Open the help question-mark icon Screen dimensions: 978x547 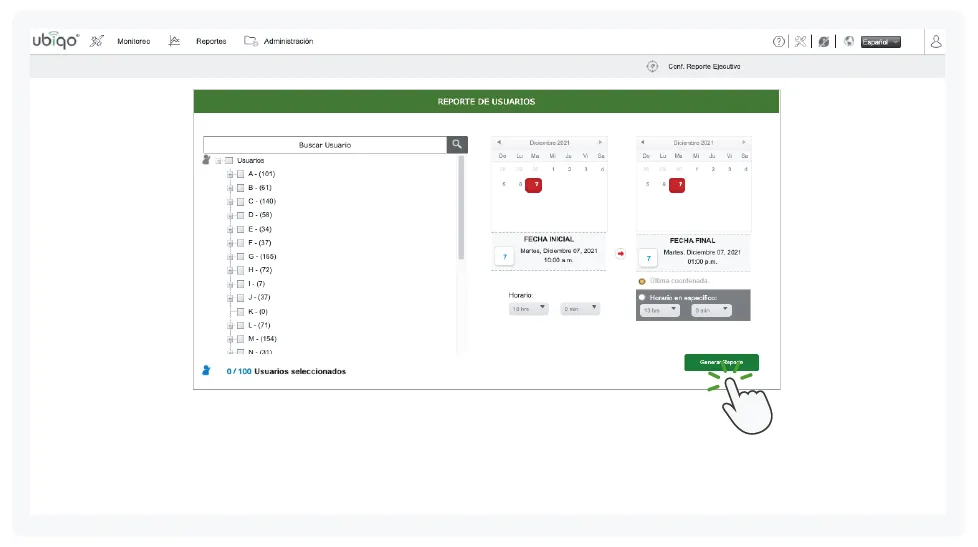tap(778, 42)
